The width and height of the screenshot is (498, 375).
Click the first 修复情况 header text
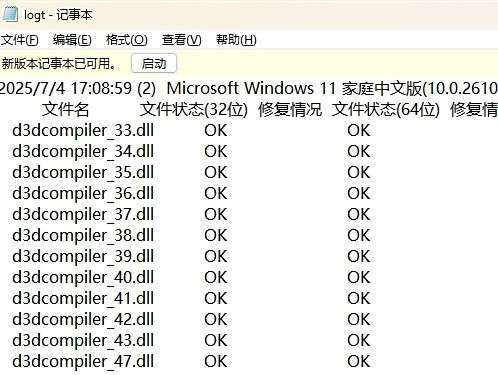[290, 109]
